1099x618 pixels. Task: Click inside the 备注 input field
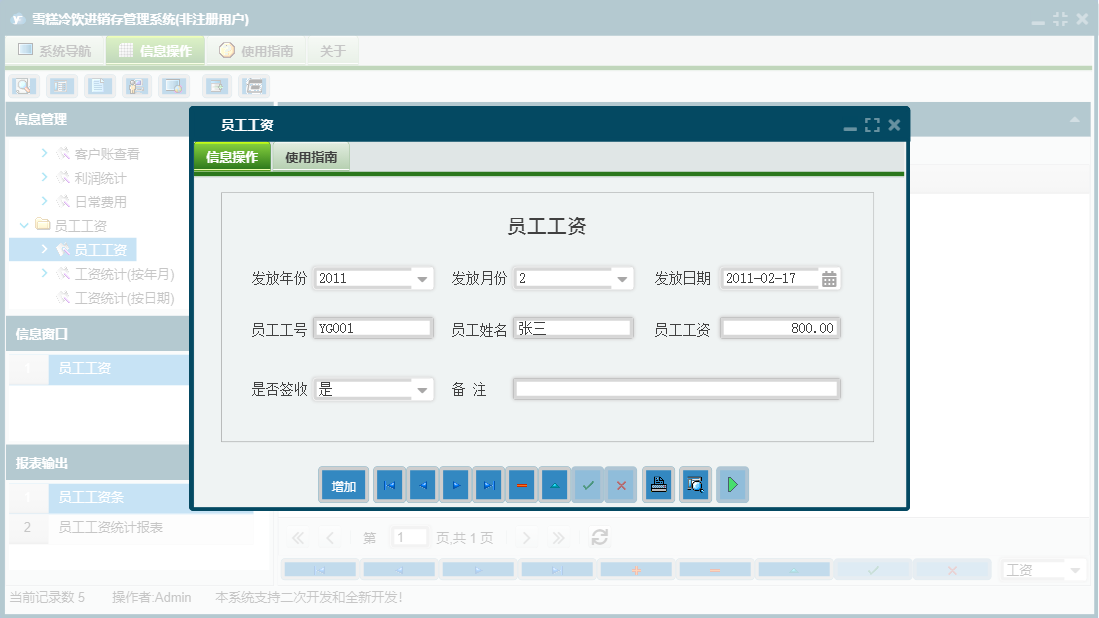pyautogui.click(x=676, y=389)
